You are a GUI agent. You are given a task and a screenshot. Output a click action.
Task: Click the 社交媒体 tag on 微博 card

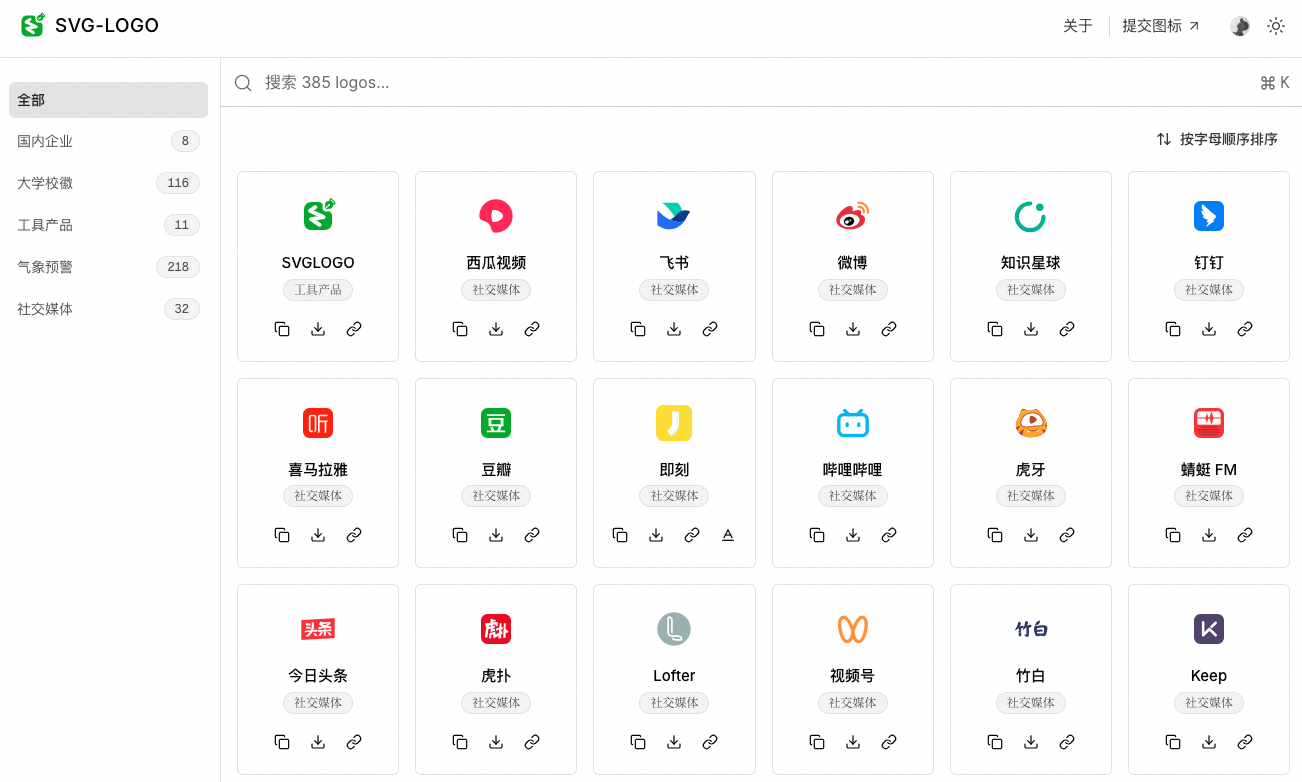[x=853, y=290]
